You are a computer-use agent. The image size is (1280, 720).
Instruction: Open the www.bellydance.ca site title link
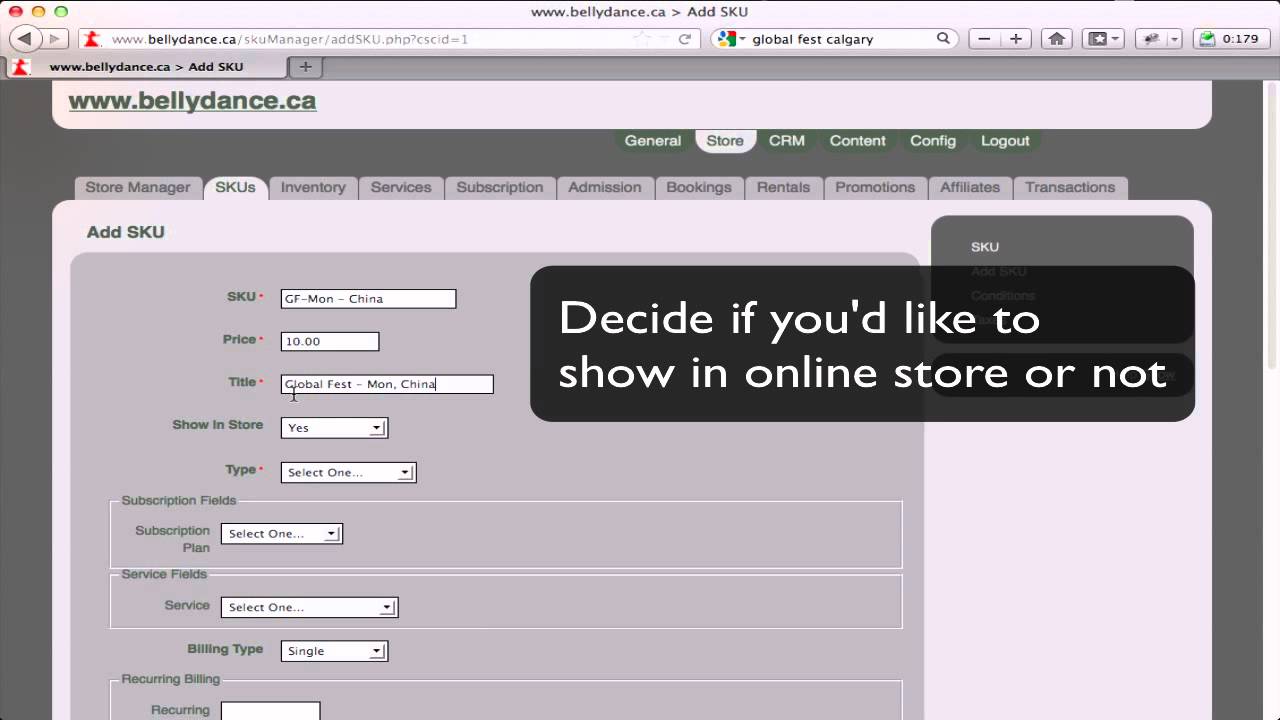(x=192, y=101)
